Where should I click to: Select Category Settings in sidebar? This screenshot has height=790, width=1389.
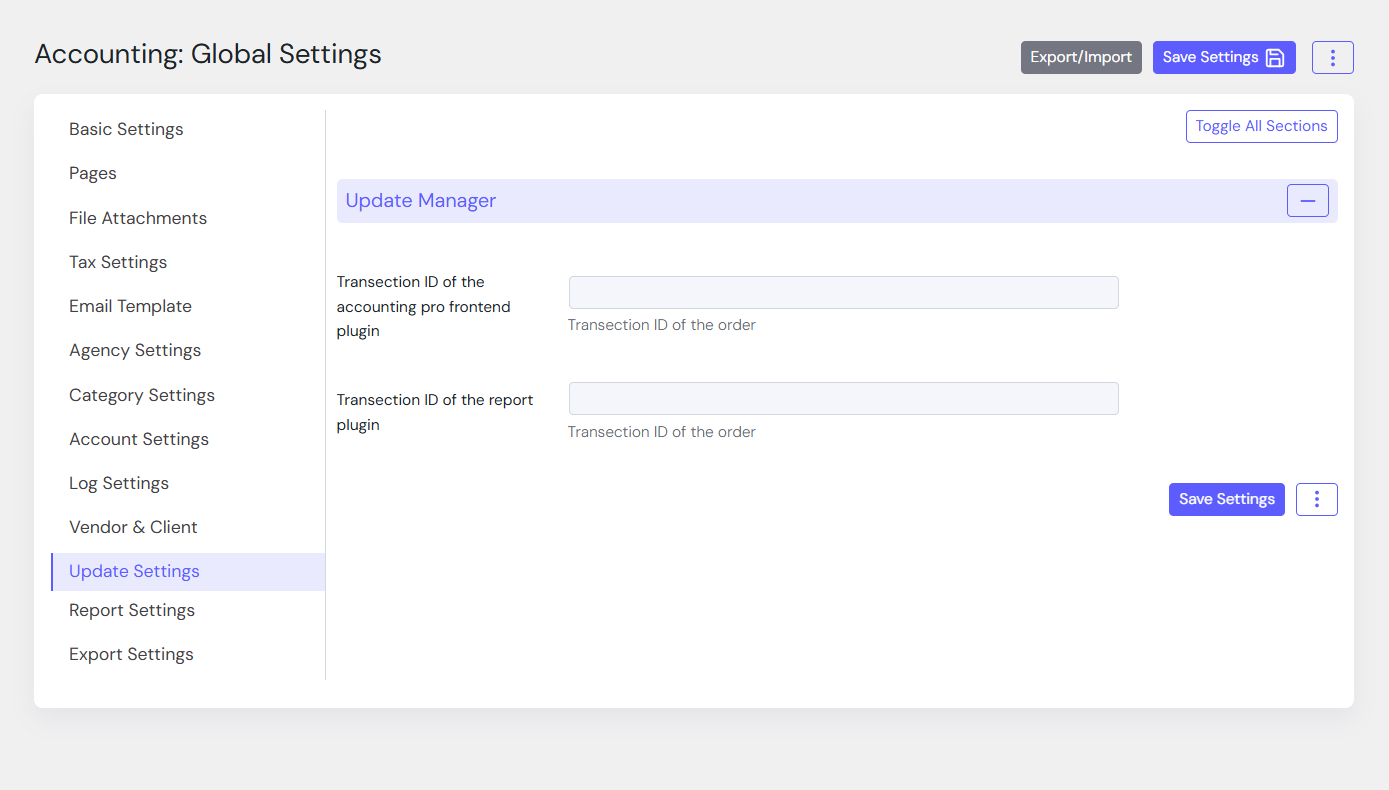(x=142, y=396)
